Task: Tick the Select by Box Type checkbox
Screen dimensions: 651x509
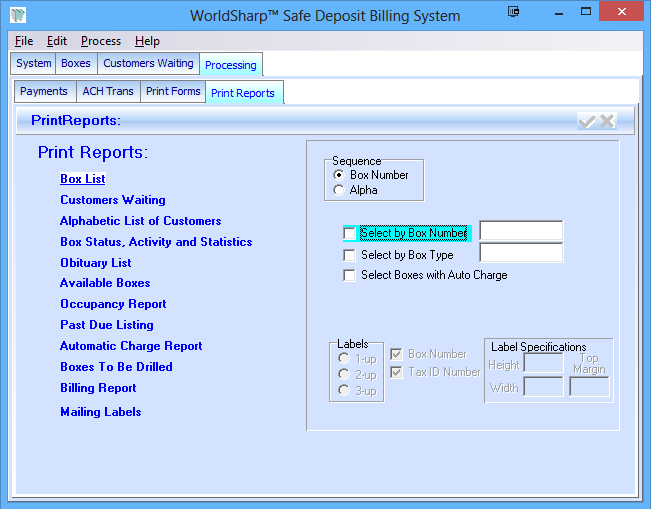Action: [x=349, y=255]
